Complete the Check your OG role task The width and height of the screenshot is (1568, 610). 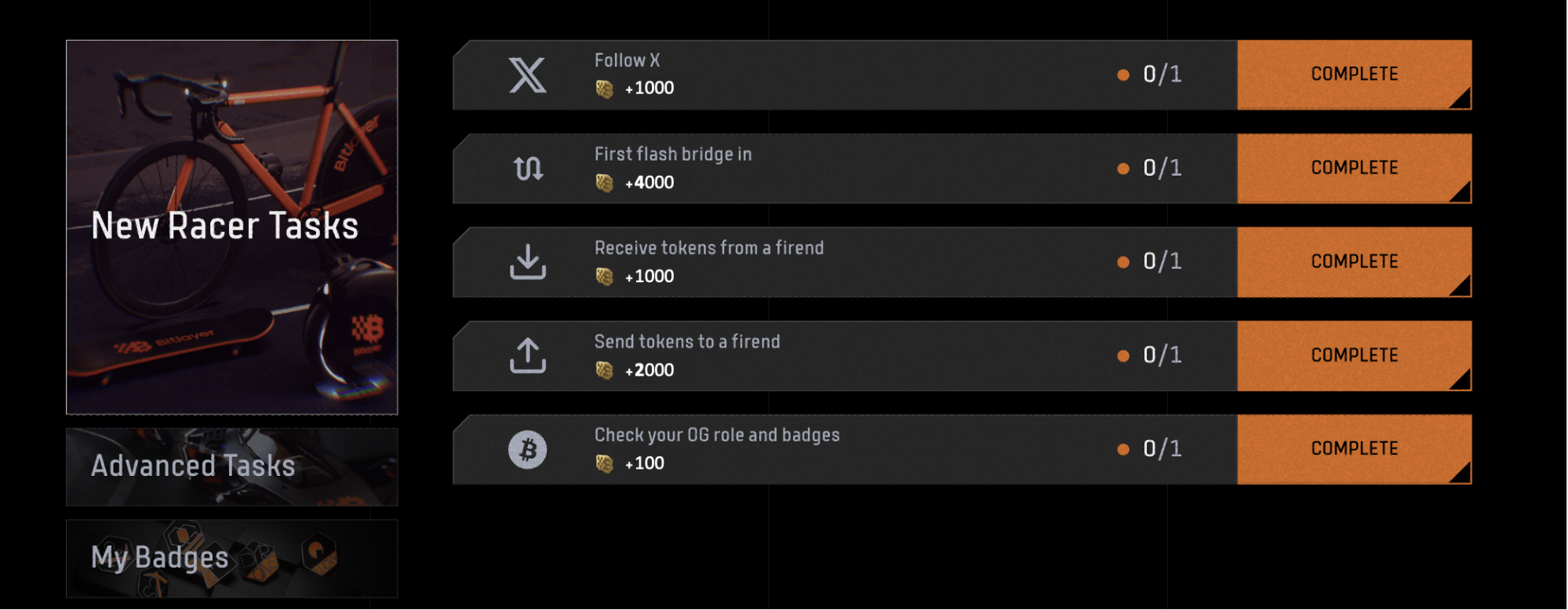coord(1354,449)
